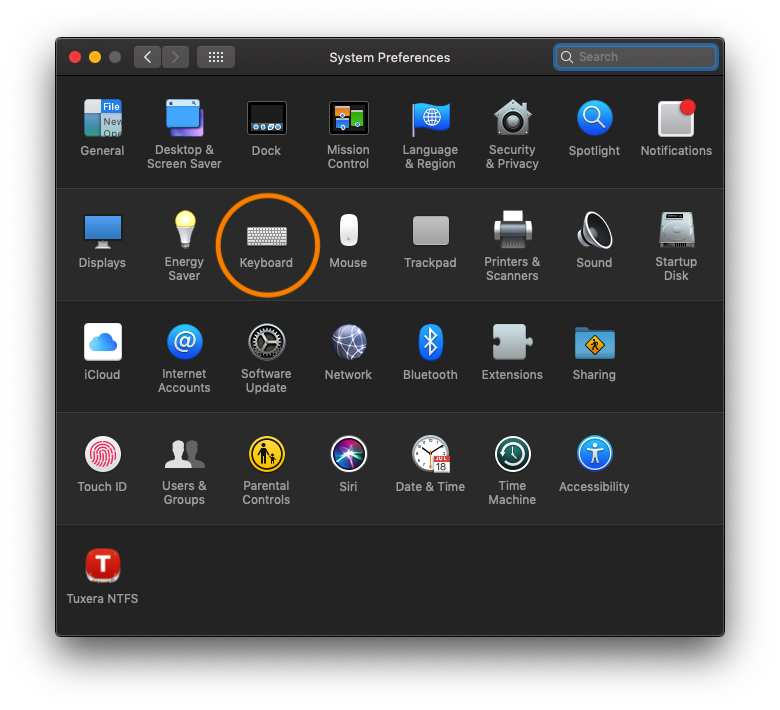Click the back navigation arrow
780x710 pixels.
pyautogui.click(x=147, y=57)
